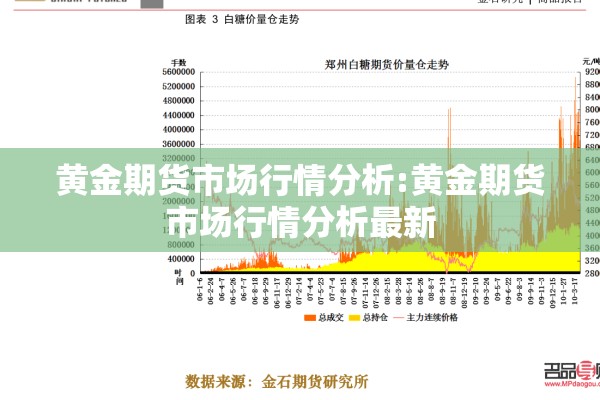Click the 08-2-15 date label
This screenshot has width=600, height=400.
[x=387, y=291]
